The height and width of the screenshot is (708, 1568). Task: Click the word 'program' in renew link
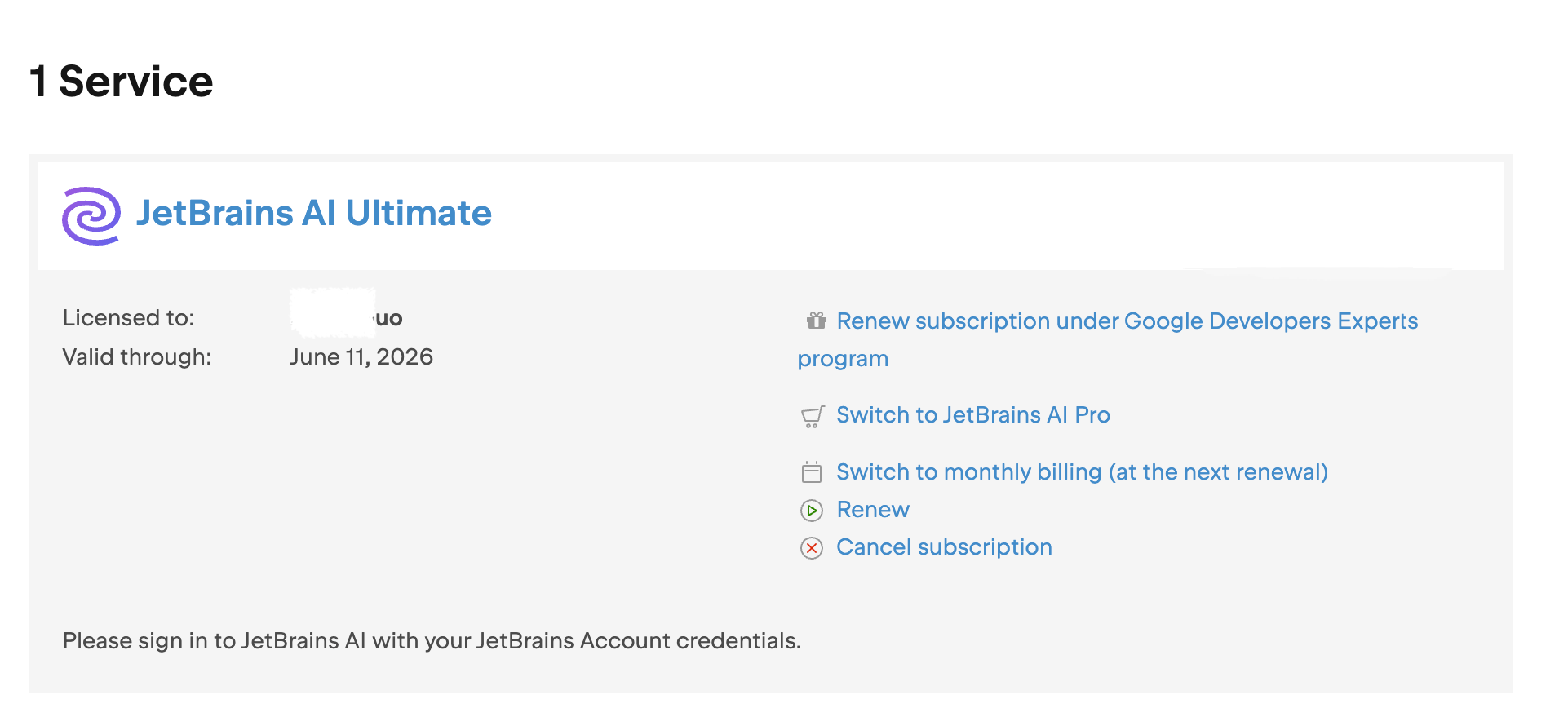[843, 360]
